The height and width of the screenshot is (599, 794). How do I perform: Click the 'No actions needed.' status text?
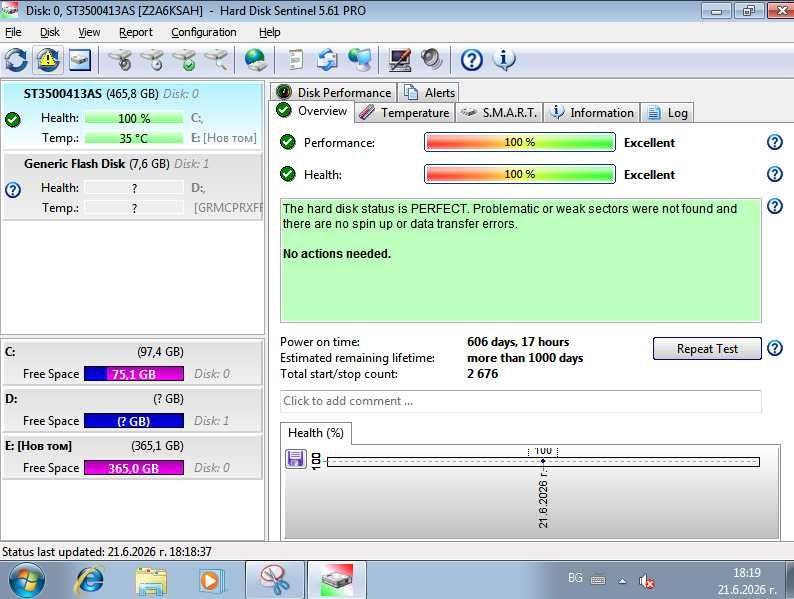point(337,254)
